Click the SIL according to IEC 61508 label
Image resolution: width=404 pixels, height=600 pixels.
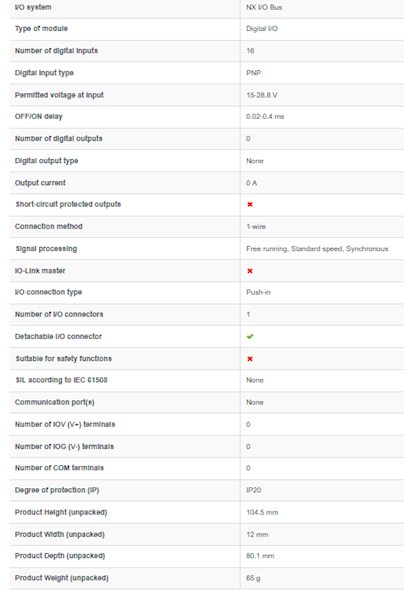click(x=61, y=380)
